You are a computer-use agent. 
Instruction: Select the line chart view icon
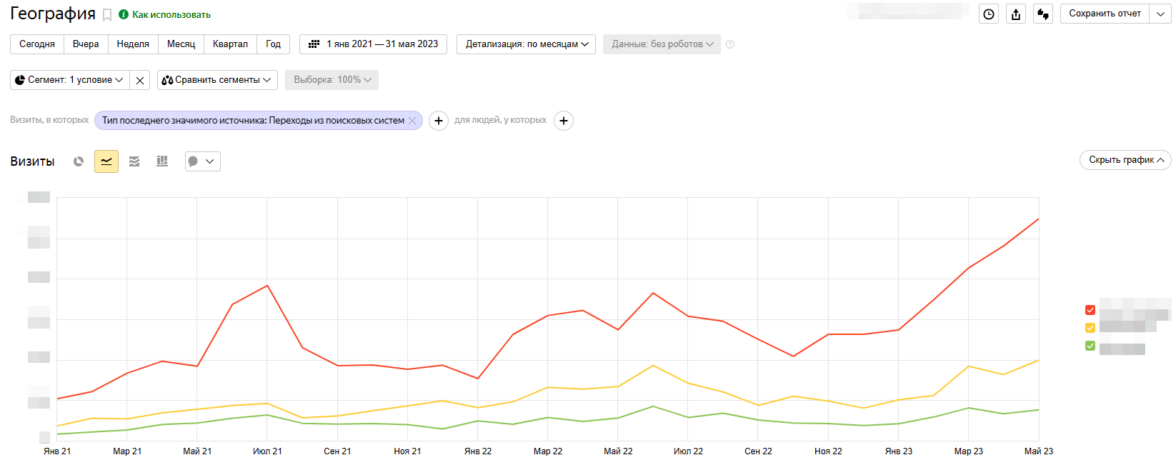coord(106,161)
